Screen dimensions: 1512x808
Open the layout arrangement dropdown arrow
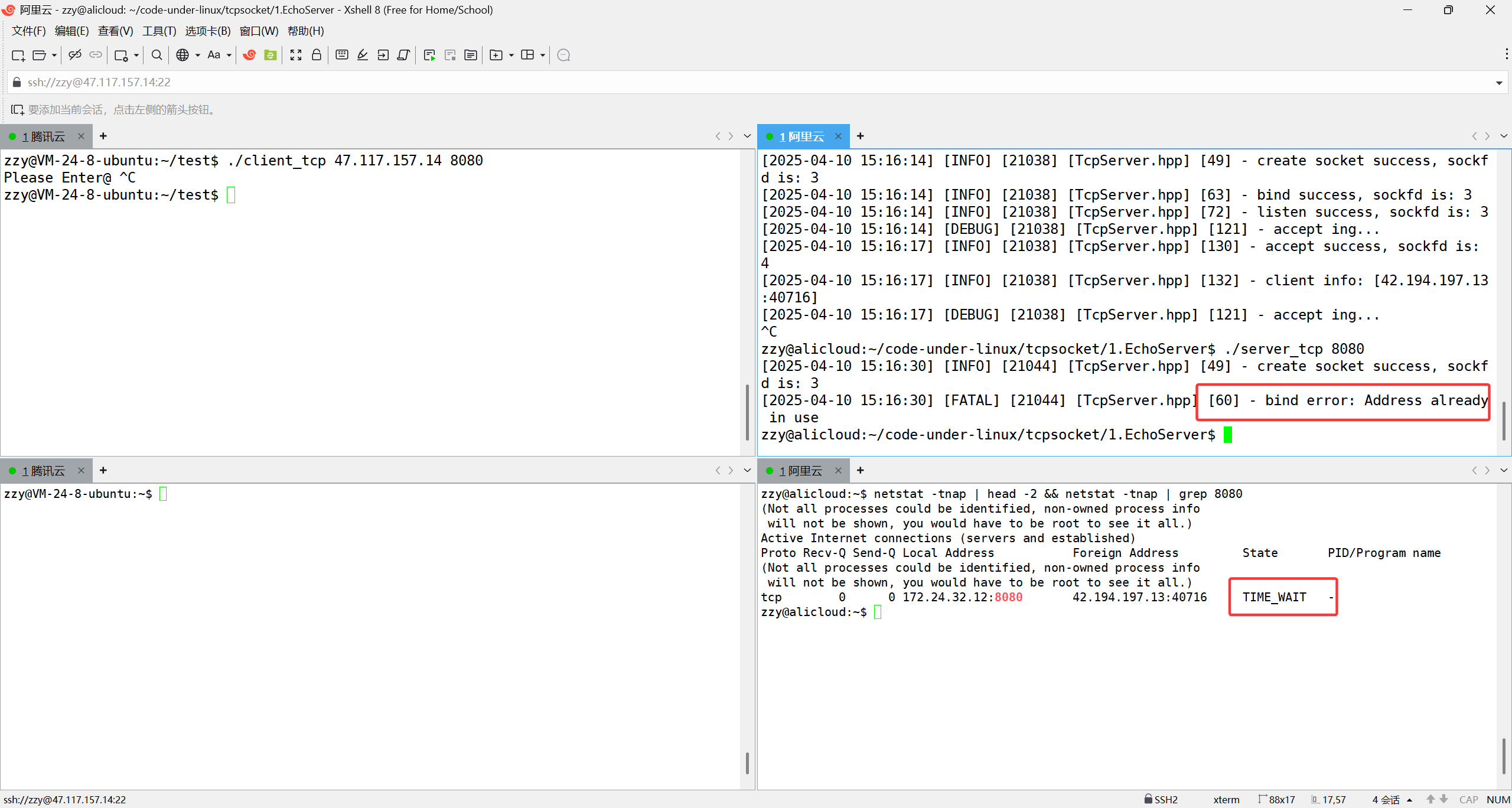(x=543, y=55)
